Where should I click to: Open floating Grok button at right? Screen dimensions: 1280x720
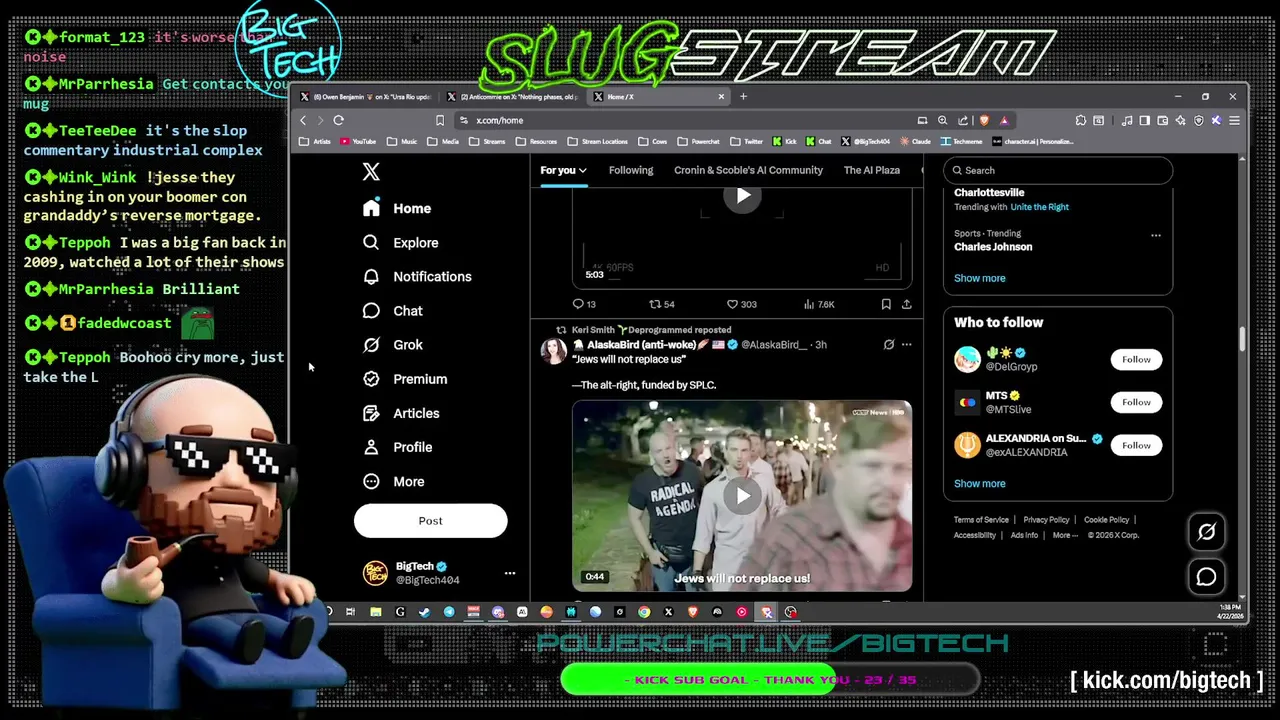(x=1207, y=532)
